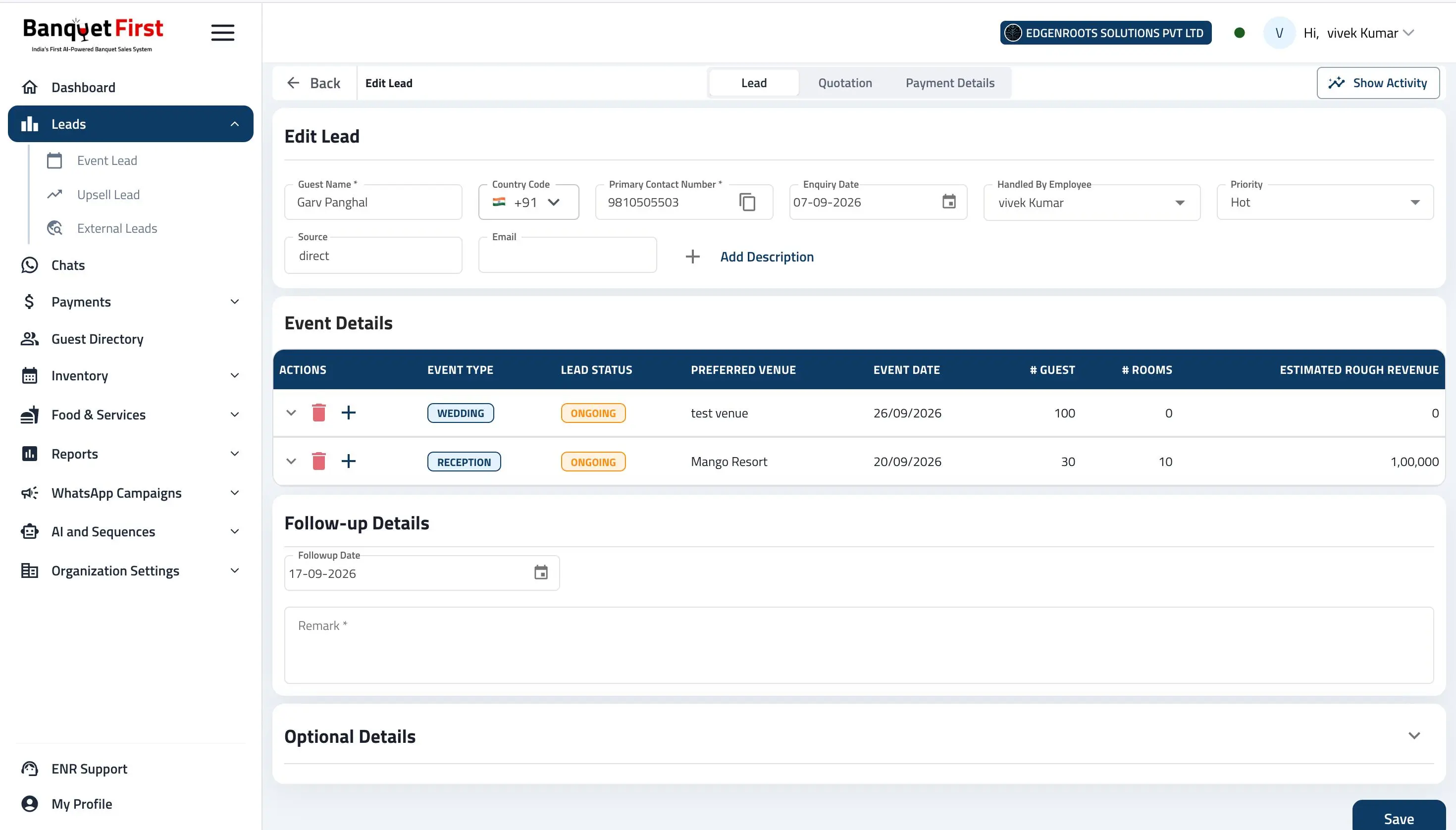Delete the RECEPTION event row
The image size is (1456, 830).
pyautogui.click(x=318, y=461)
